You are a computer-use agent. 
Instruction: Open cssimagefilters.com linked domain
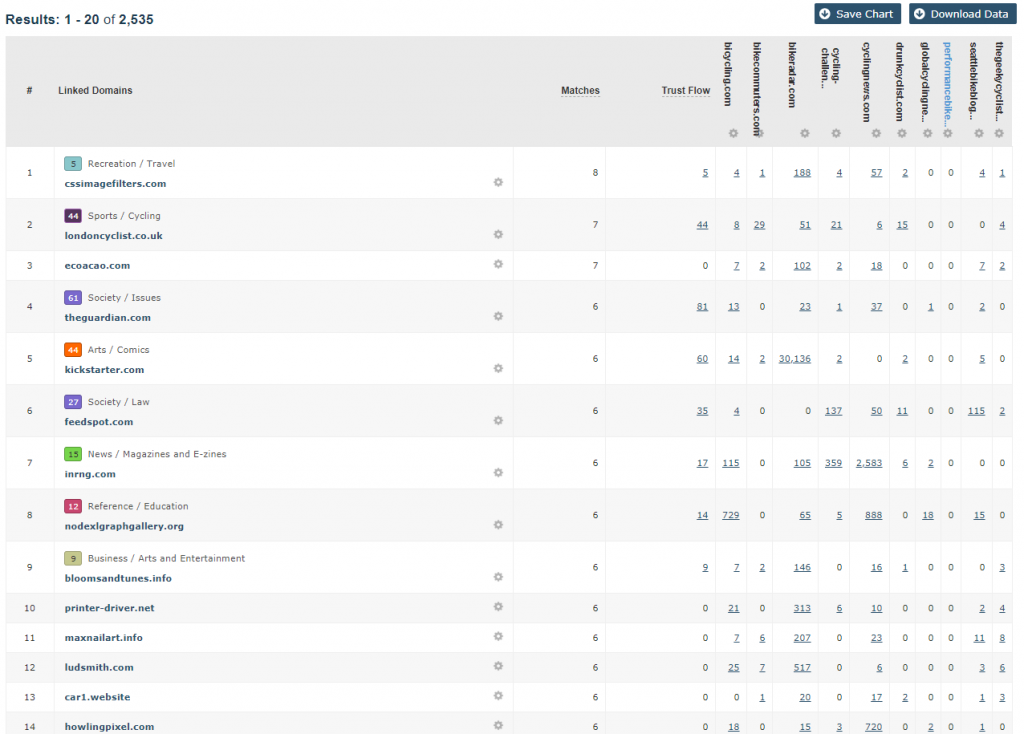coord(115,184)
